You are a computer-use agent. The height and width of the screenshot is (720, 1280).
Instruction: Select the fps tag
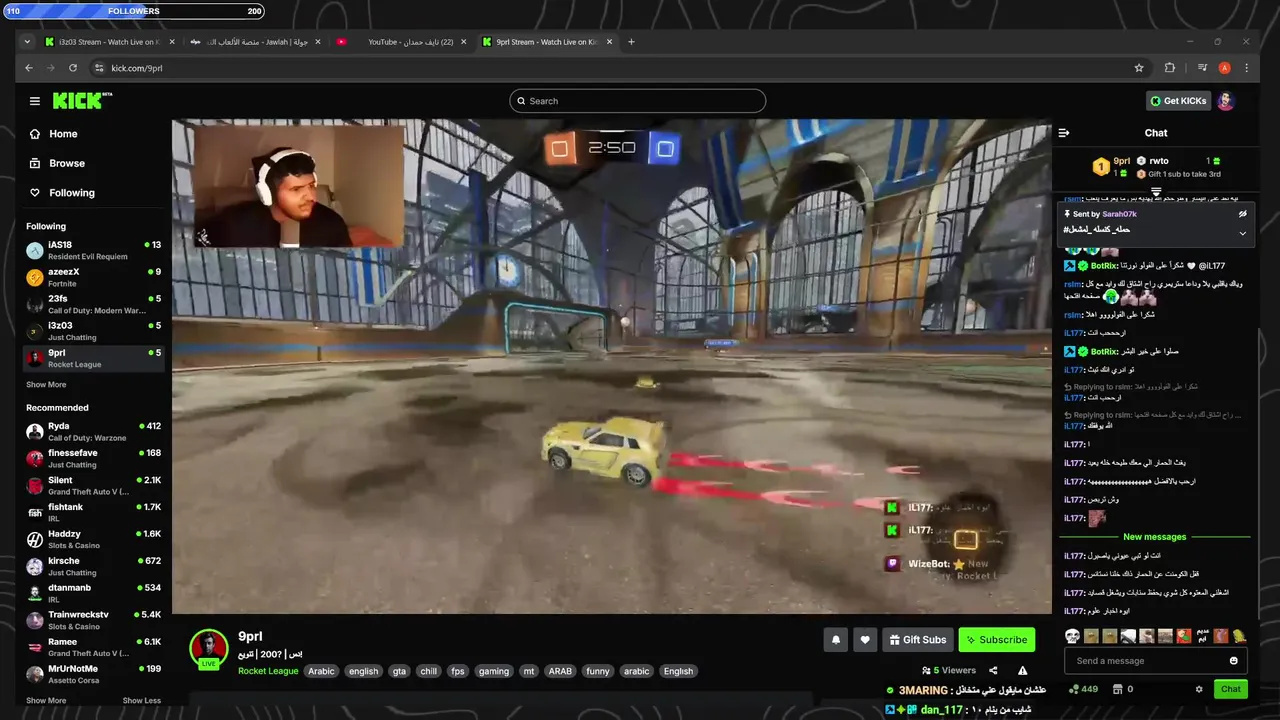[x=458, y=671]
